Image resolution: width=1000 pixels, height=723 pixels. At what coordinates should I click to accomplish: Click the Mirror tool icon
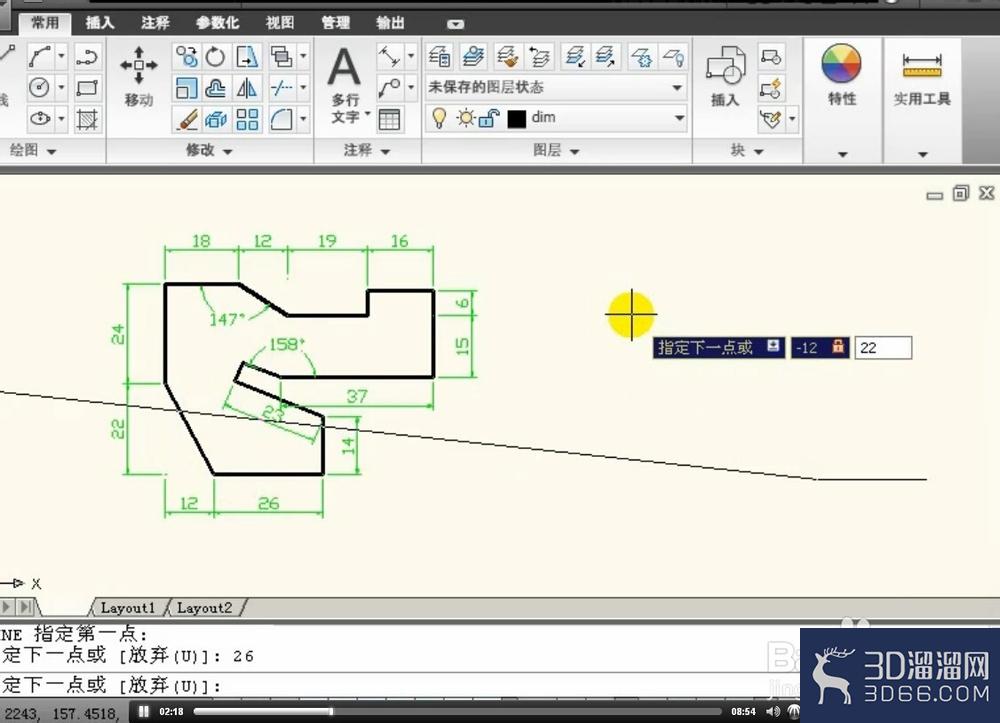[247, 87]
